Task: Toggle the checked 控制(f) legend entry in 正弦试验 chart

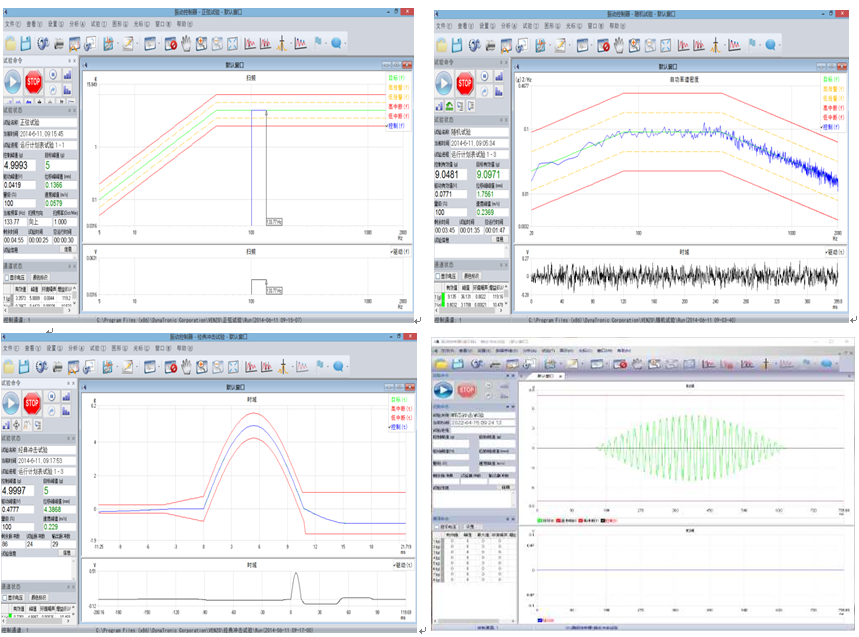Action: (x=395, y=126)
